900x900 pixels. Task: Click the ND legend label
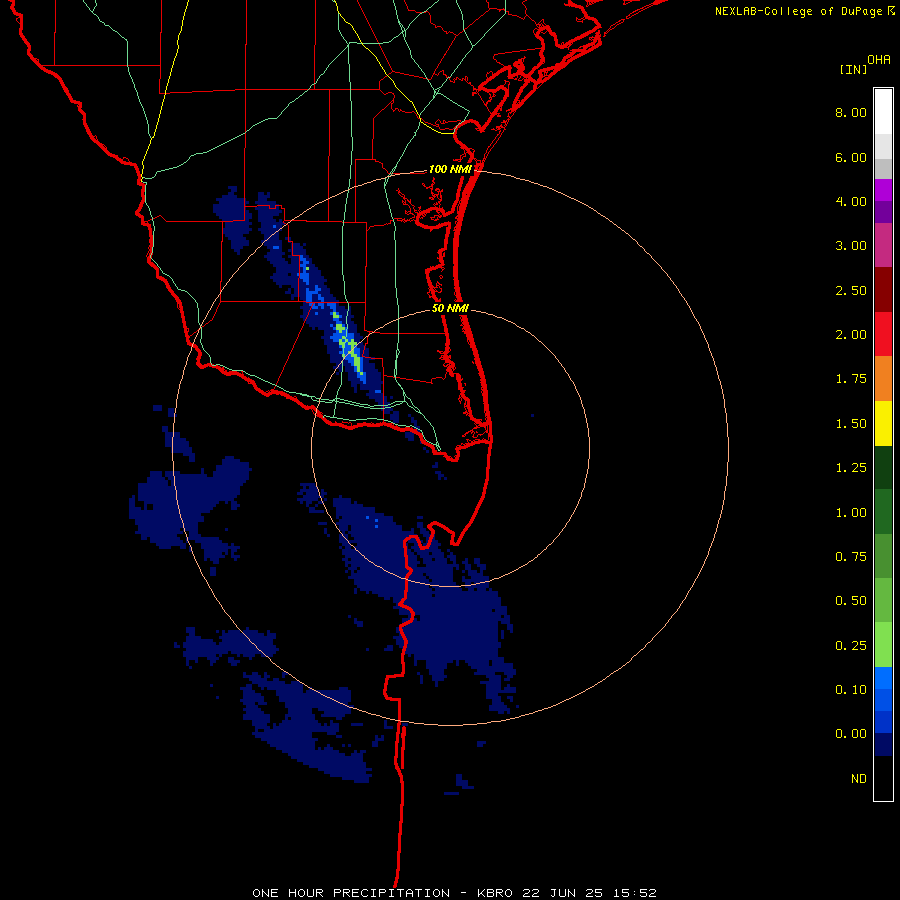pyautogui.click(x=859, y=779)
